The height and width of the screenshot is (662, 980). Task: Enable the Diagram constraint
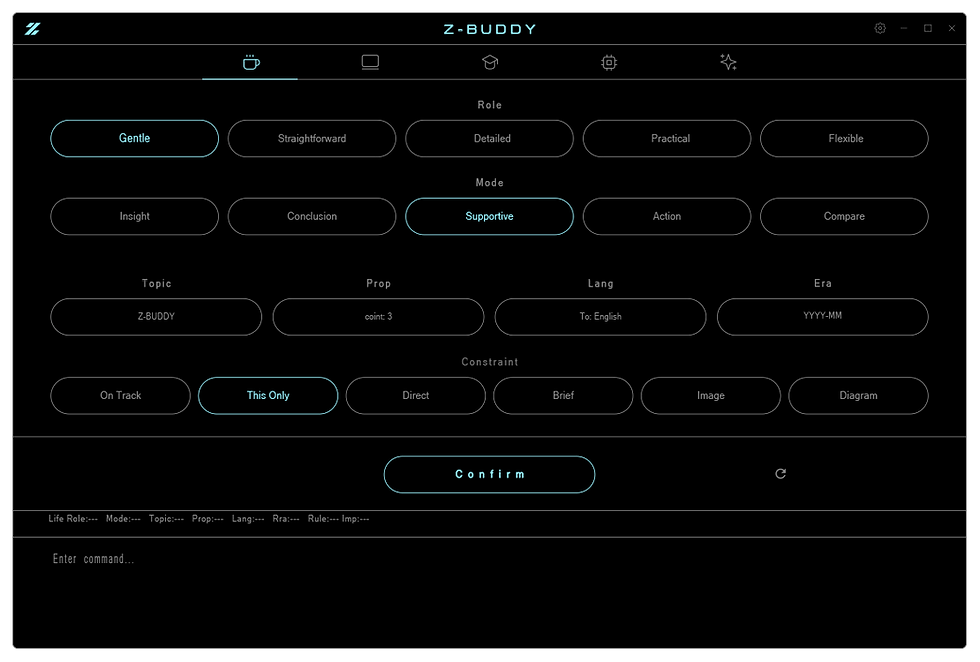pos(858,396)
